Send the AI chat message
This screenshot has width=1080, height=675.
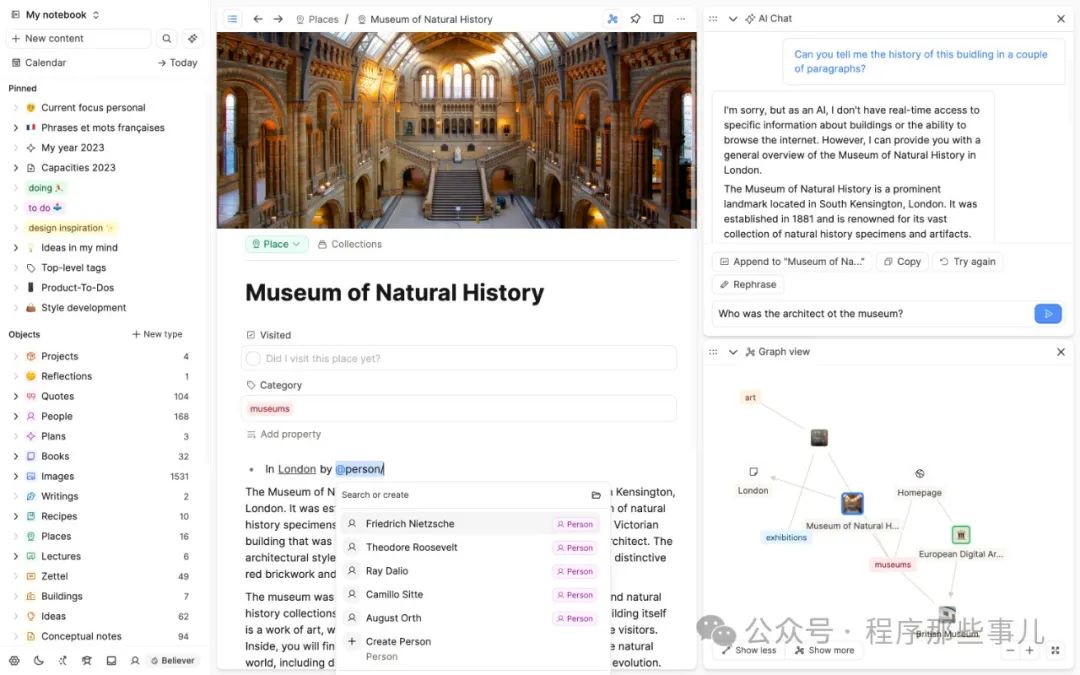[x=1048, y=313]
